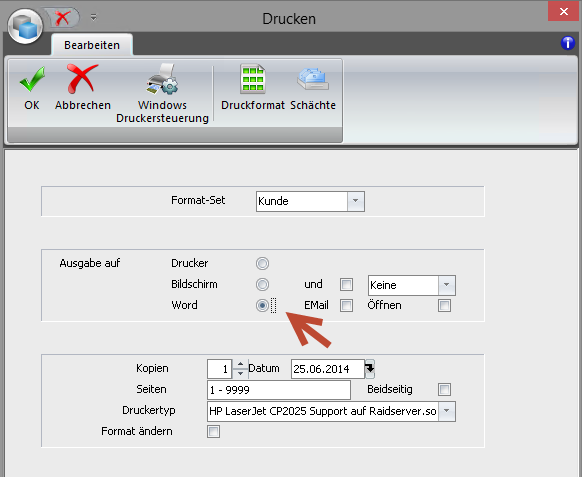
Task: Increase Kopien with the up arrow
Action: coord(241,364)
